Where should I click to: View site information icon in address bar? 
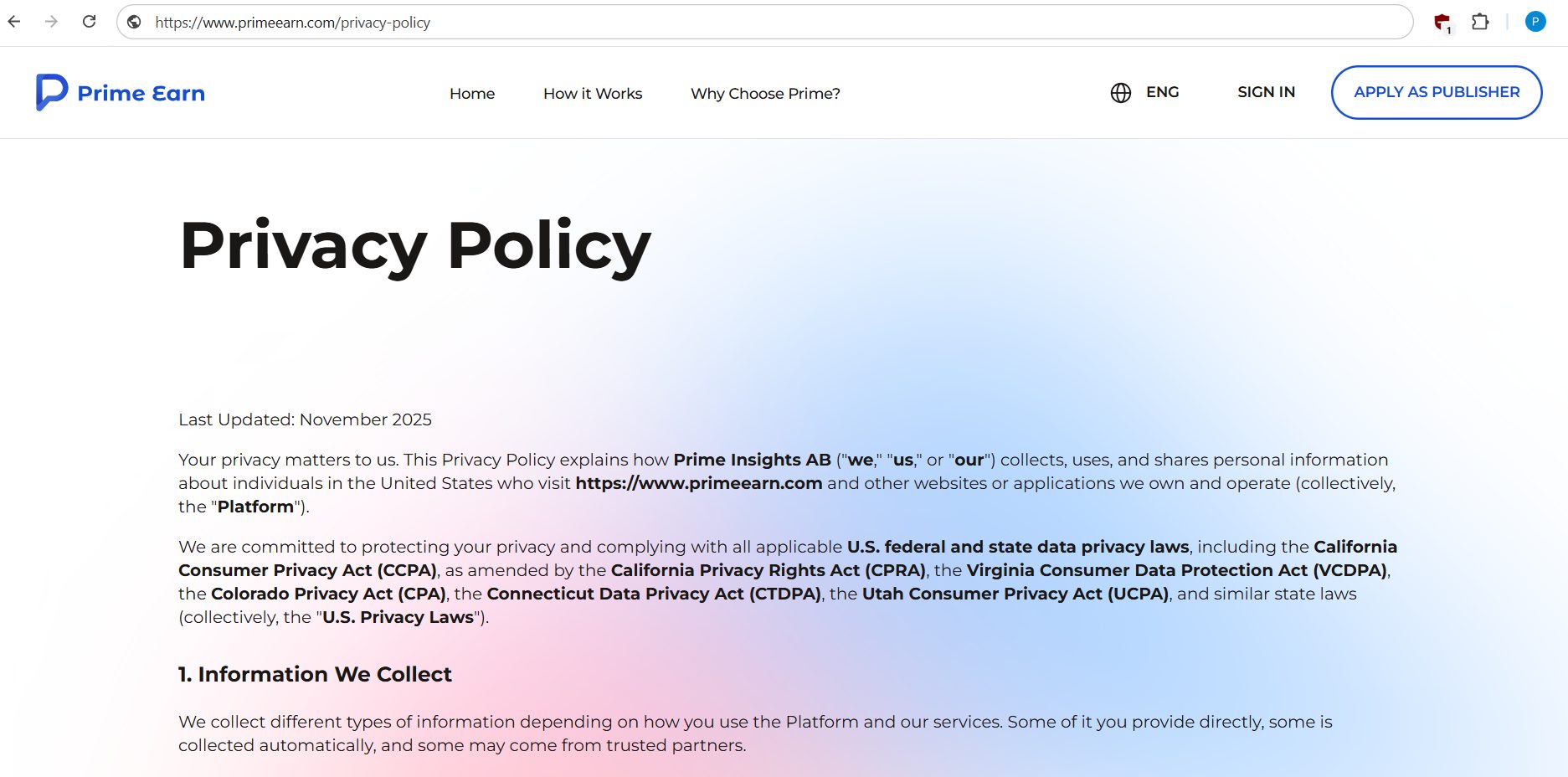134,23
